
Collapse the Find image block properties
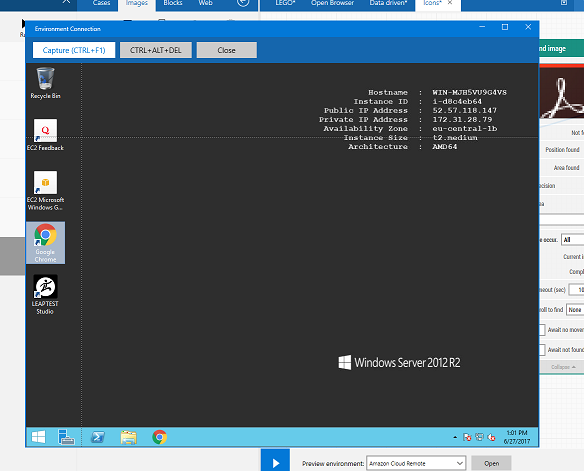562,367
